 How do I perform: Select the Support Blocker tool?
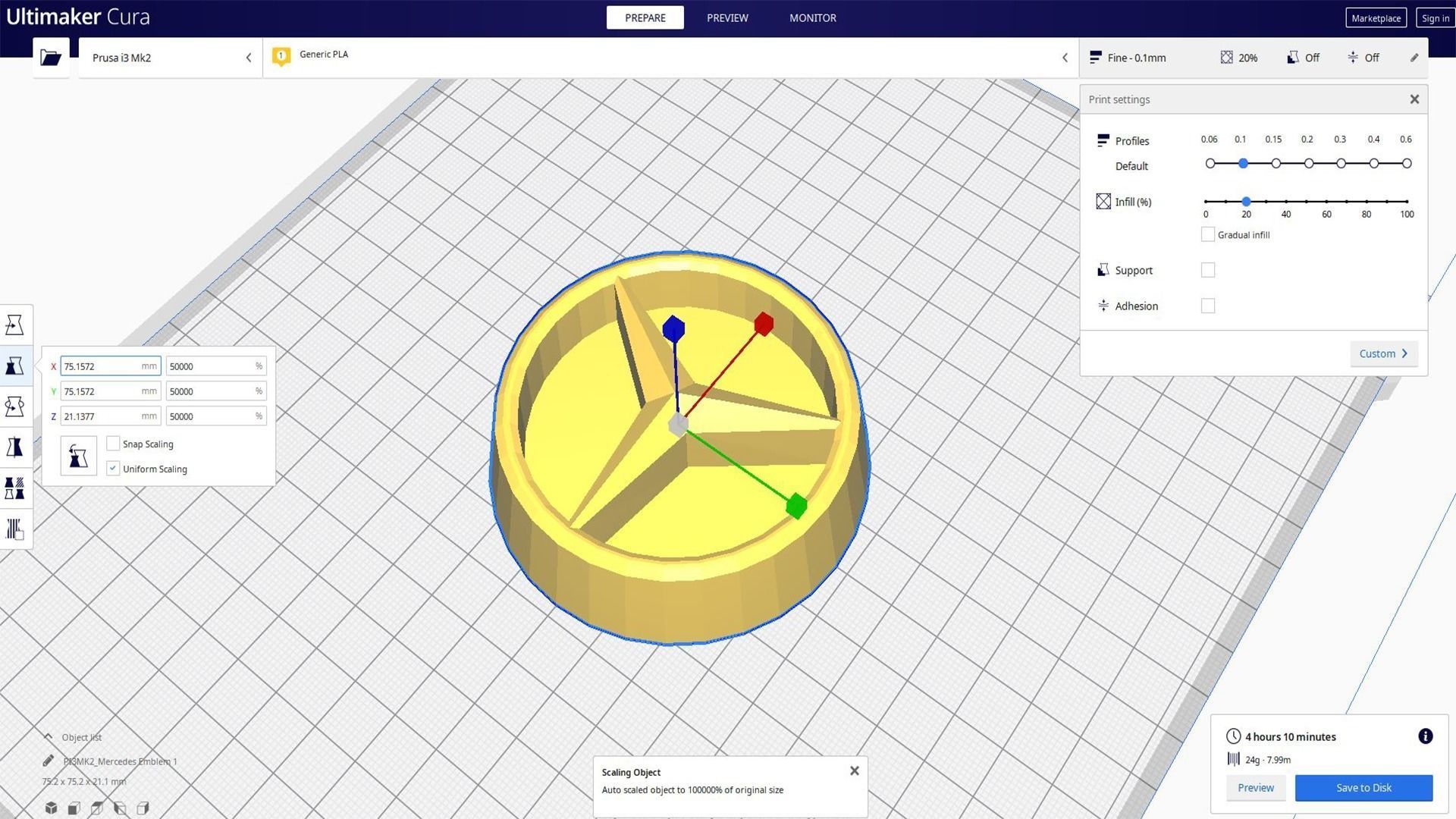click(15, 529)
